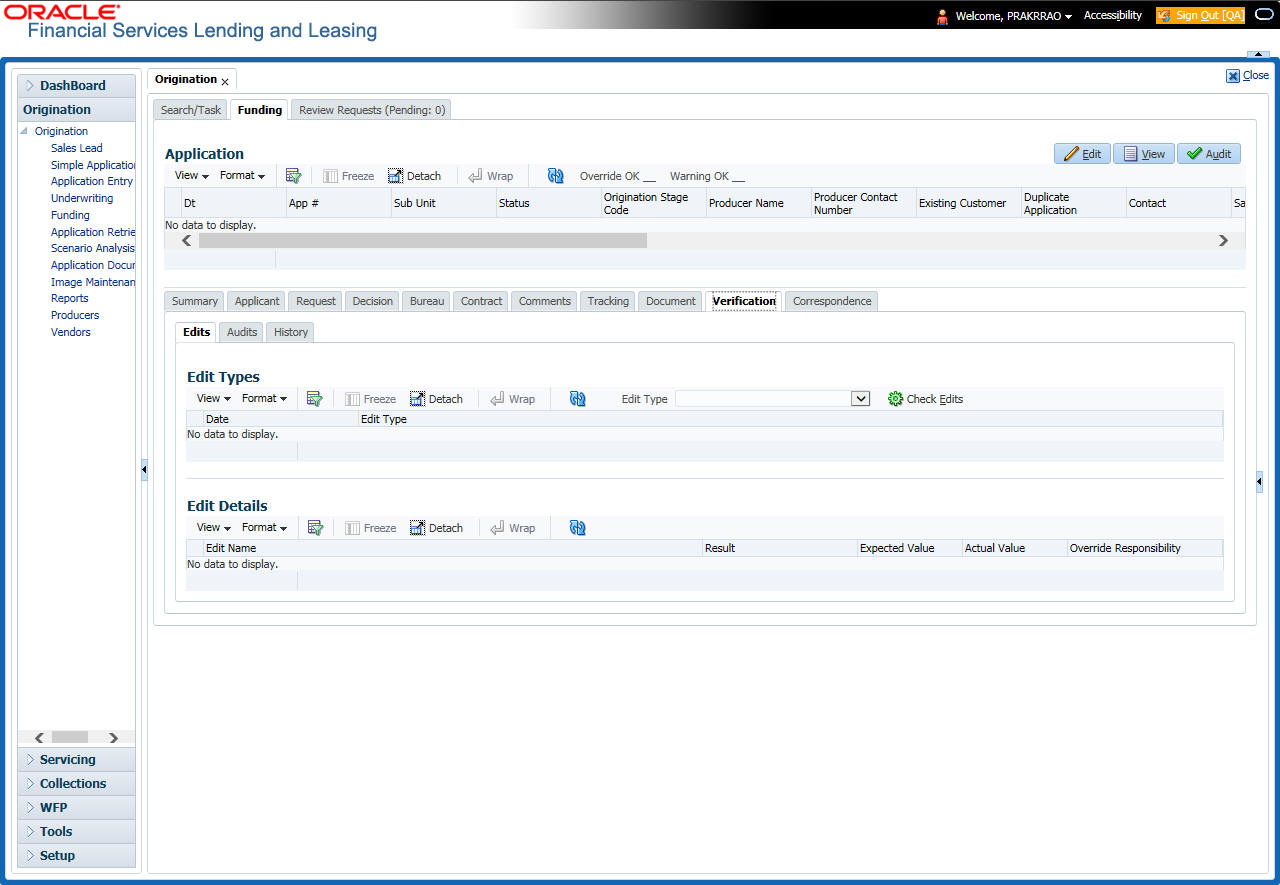Expand the Collections accordion section

click(x=76, y=784)
